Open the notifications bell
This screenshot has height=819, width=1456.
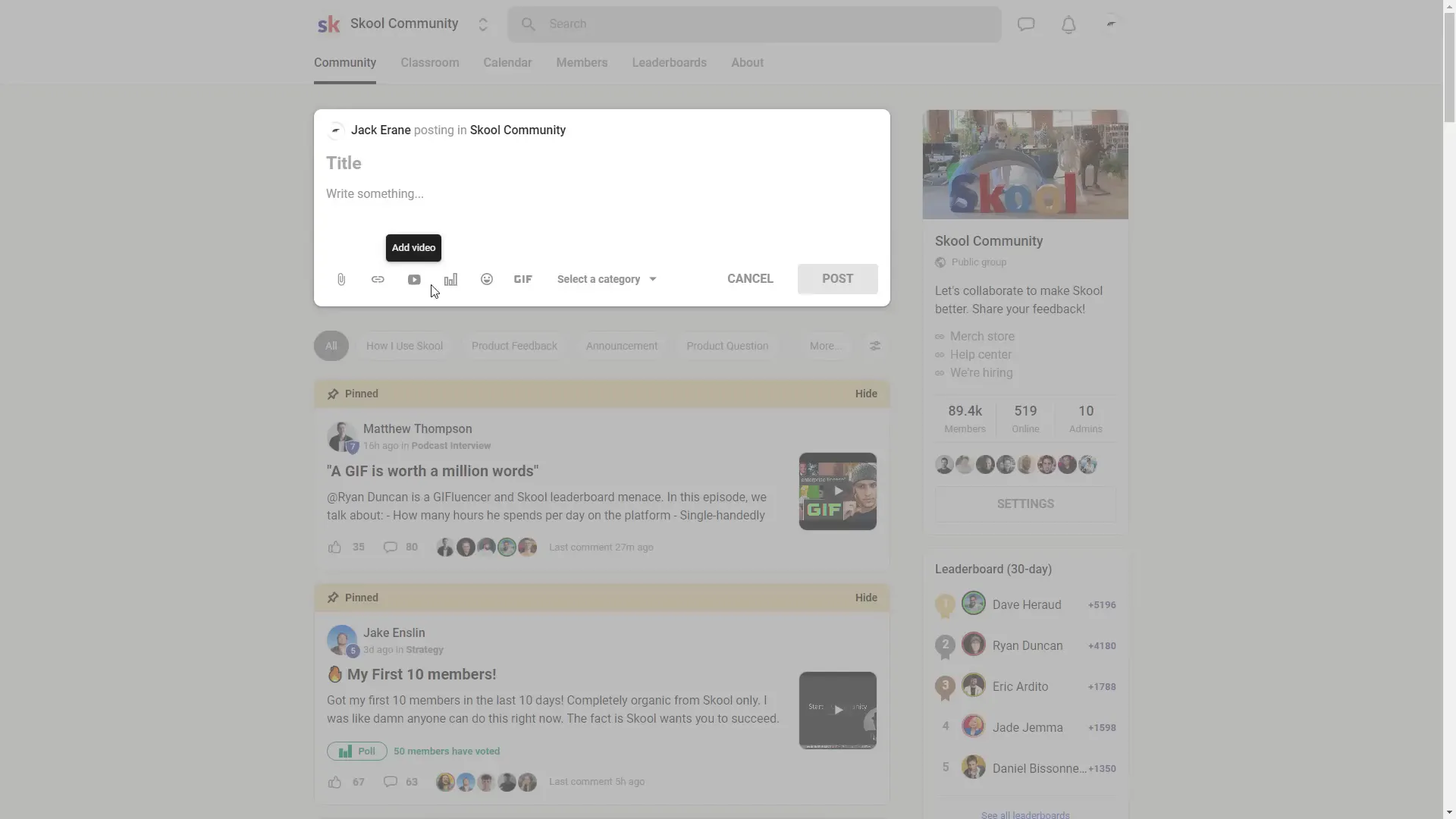tap(1068, 24)
